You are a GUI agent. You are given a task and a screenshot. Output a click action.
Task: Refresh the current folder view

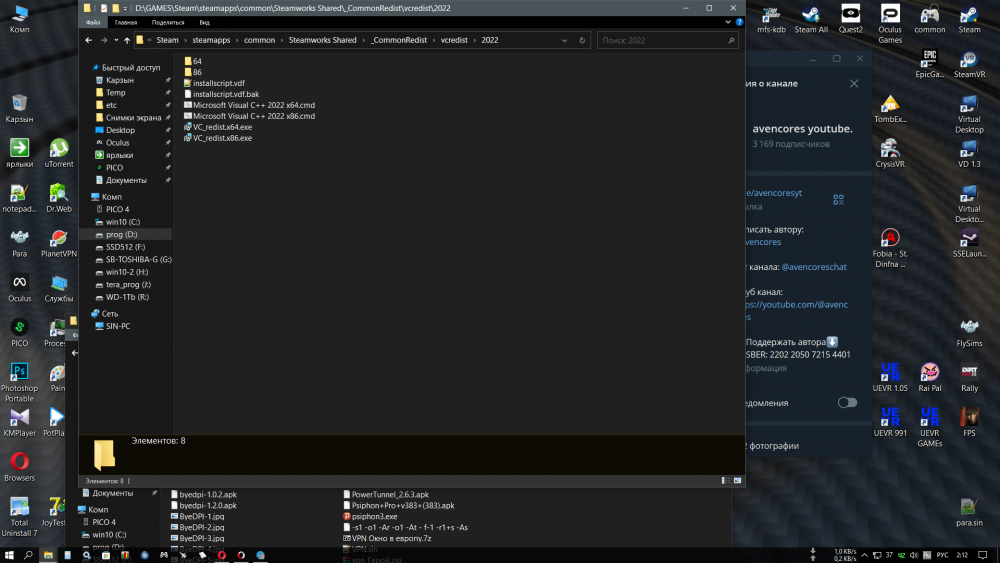(x=584, y=40)
